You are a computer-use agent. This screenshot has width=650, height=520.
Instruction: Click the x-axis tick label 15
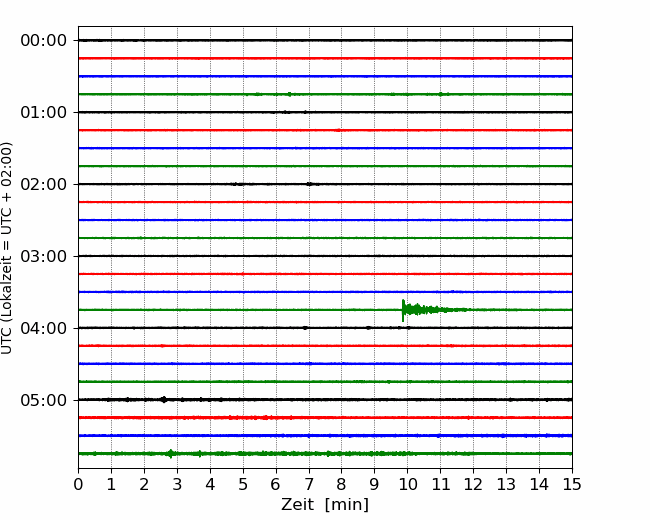572,484
